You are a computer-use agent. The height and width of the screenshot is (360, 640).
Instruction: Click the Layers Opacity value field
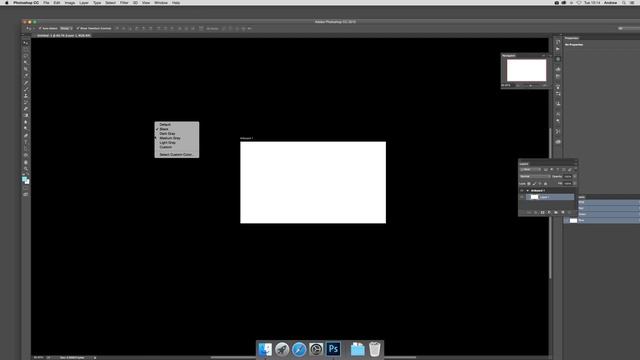568,176
